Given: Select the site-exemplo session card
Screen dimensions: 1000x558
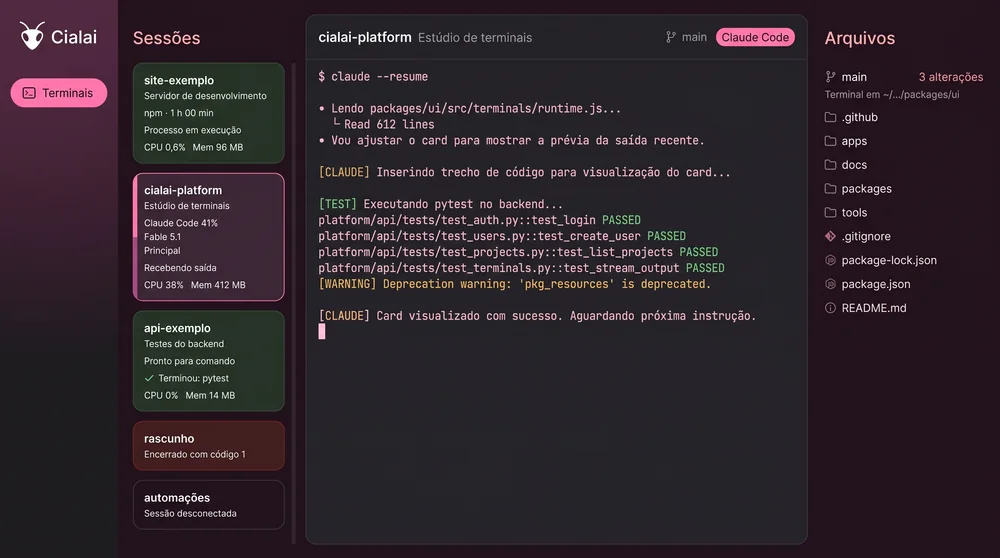Looking at the screenshot, I should click(x=209, y=113).
